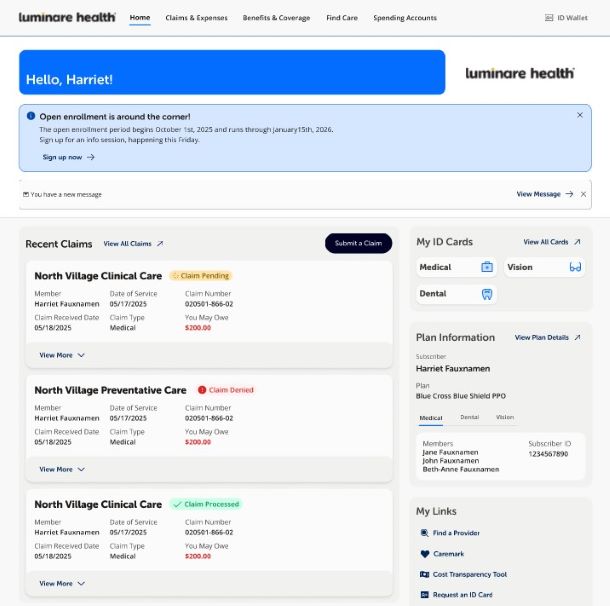
Task: Click the Request an ID Card icon
Action: (x=425, y=595)
